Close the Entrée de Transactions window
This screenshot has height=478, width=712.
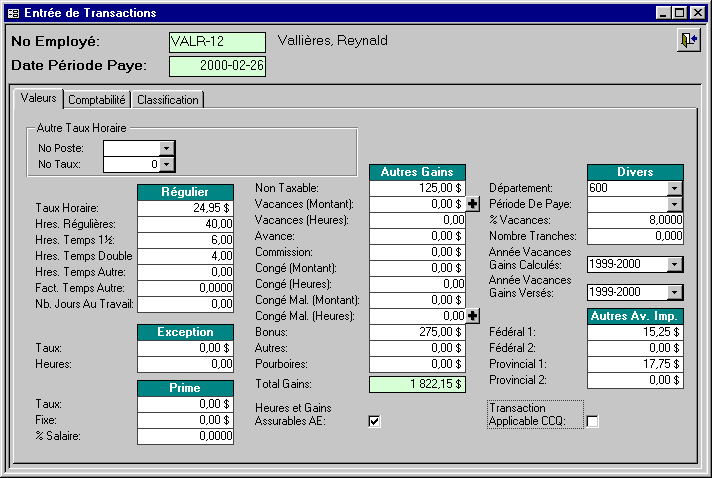697,13
